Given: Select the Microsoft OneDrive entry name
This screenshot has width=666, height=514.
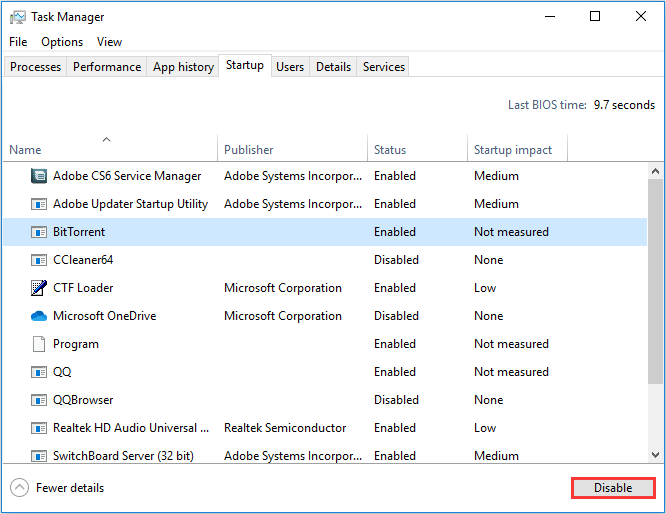Looking at the screenshot, I should point(104,316).
